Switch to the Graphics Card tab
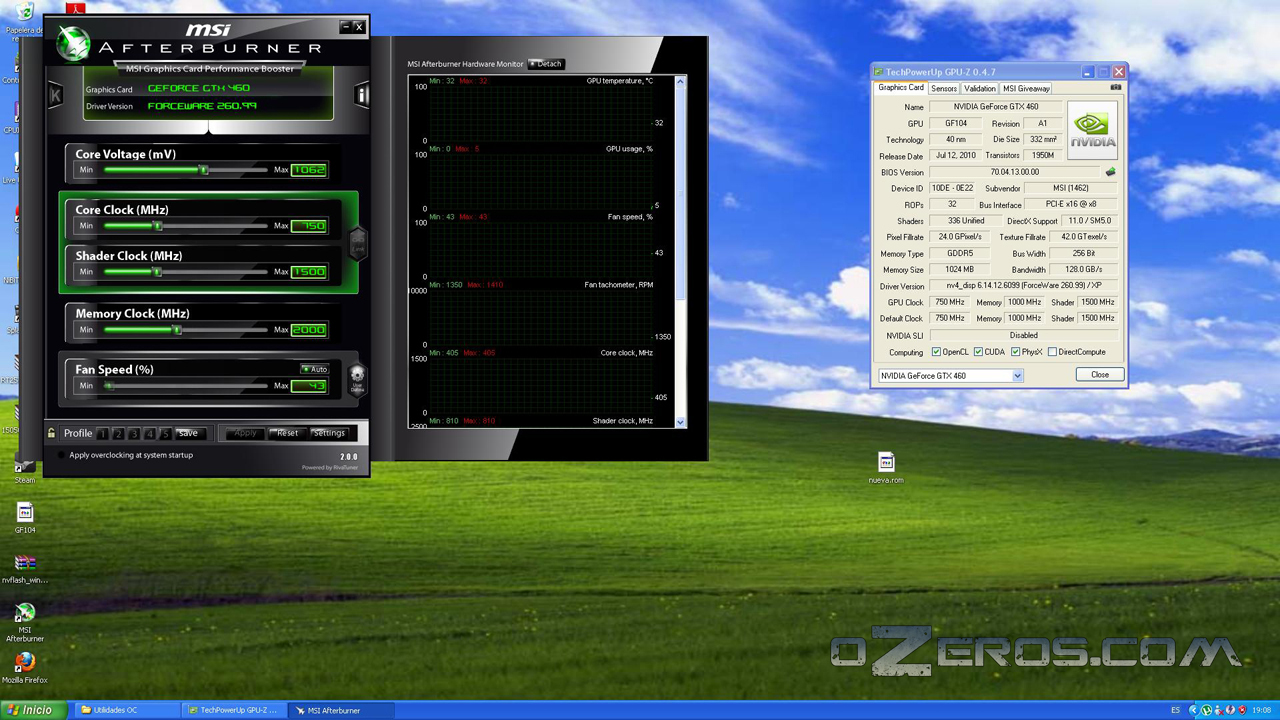The image size is (1280, 720). [900, 88]
